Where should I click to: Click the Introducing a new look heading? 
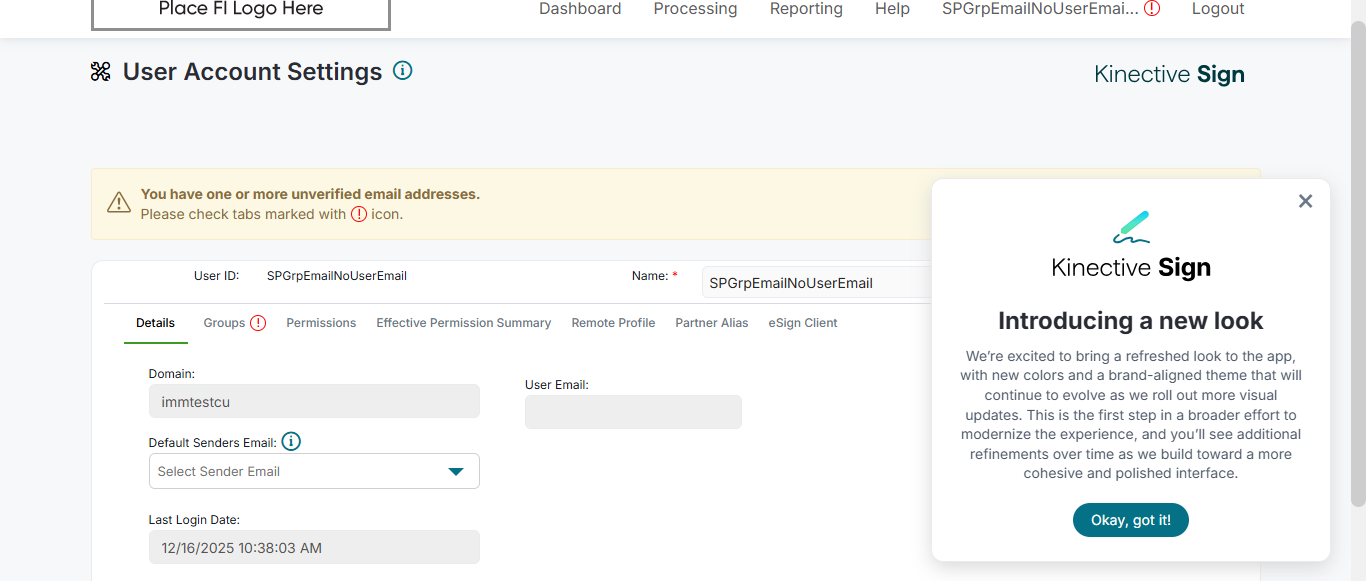click(x=1131, y=321)
